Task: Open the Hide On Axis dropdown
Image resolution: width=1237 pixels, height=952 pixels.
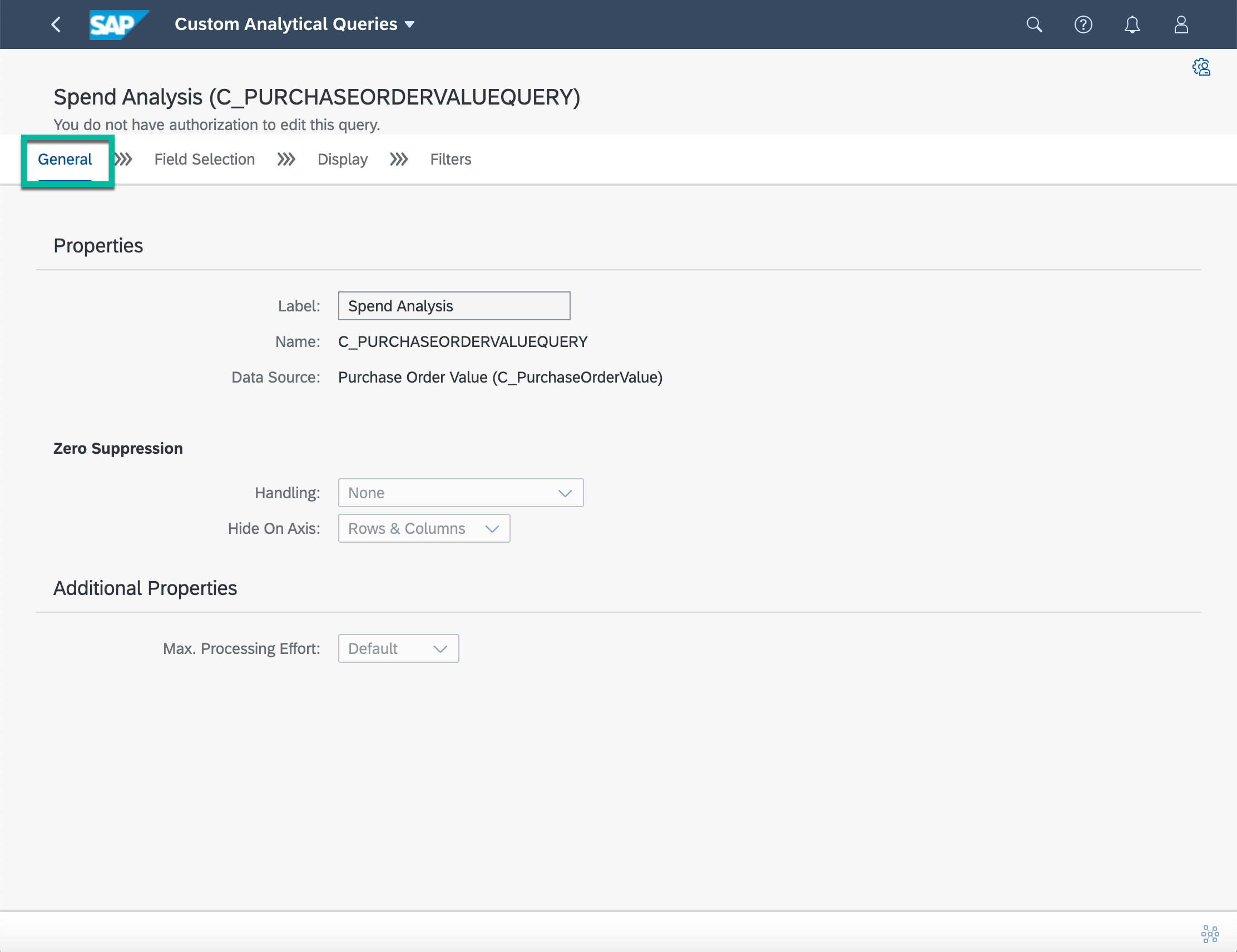Action: click(x=424, y=528)
